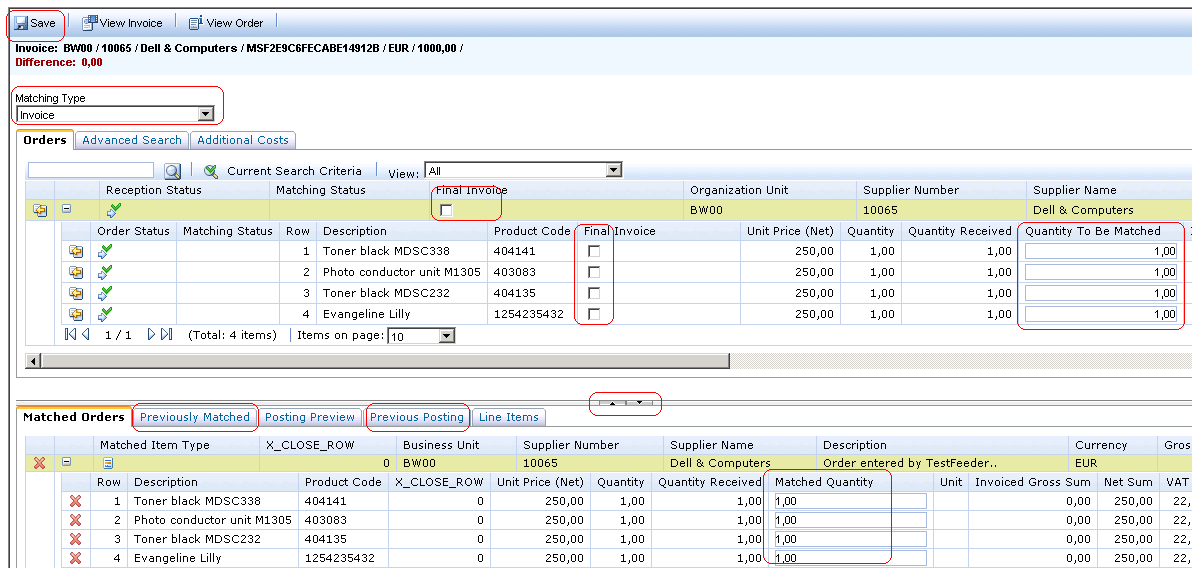
Task: Edit Matched Quantity for Toner black MDSC232
Action: click(850, 539)
